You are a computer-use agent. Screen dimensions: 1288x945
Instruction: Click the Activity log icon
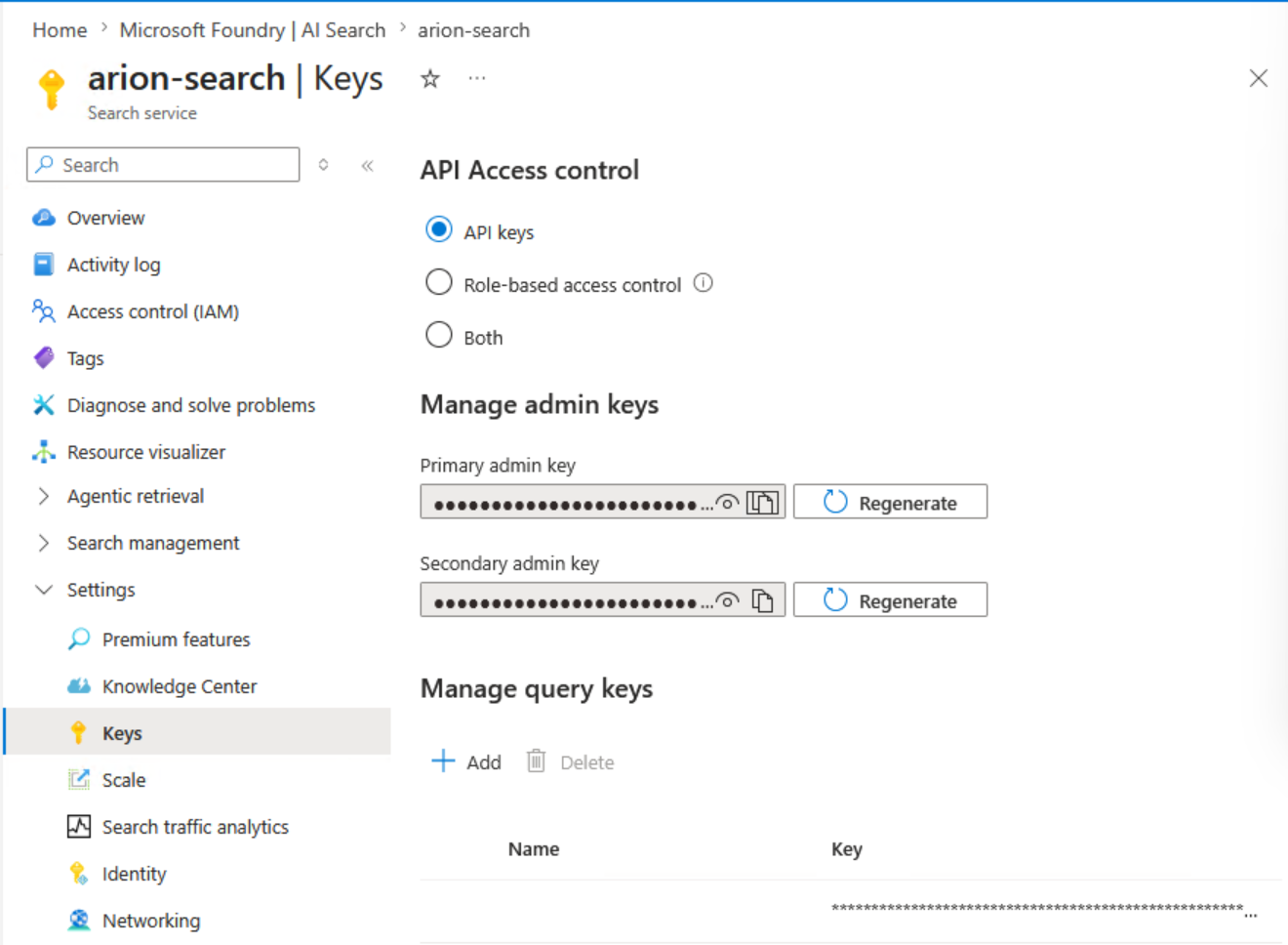(44, 265)
